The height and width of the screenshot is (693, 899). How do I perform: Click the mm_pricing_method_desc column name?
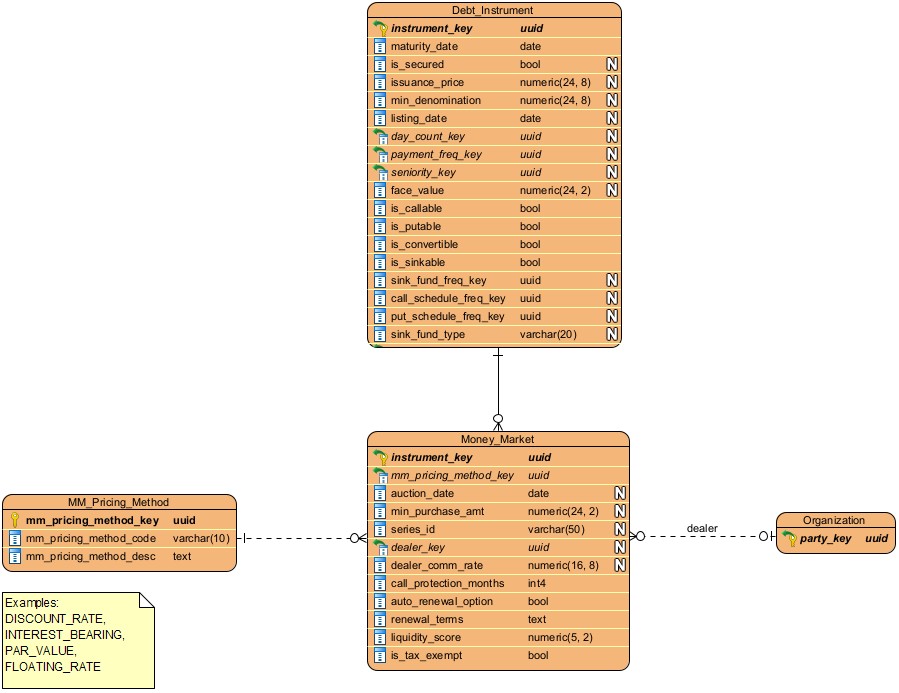(90, 556)
